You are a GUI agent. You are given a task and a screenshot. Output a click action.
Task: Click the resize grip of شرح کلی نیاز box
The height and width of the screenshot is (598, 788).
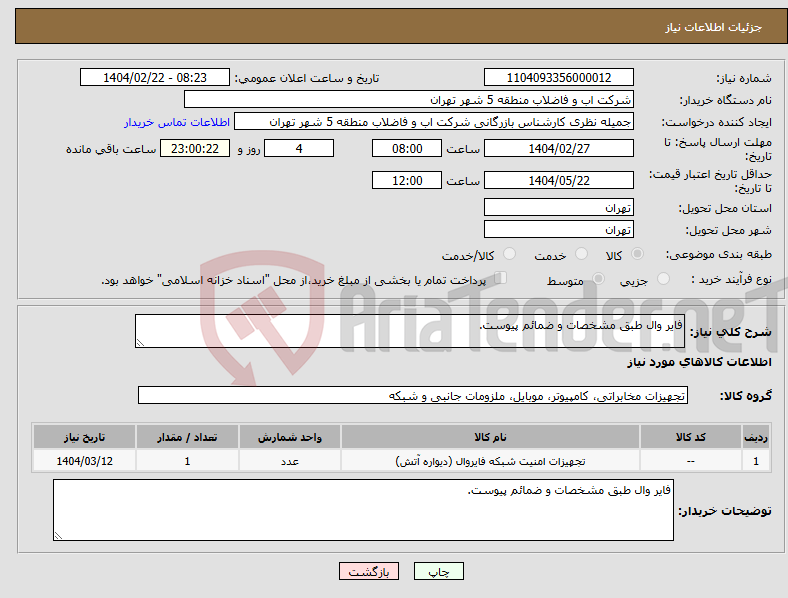pos(140,343)
